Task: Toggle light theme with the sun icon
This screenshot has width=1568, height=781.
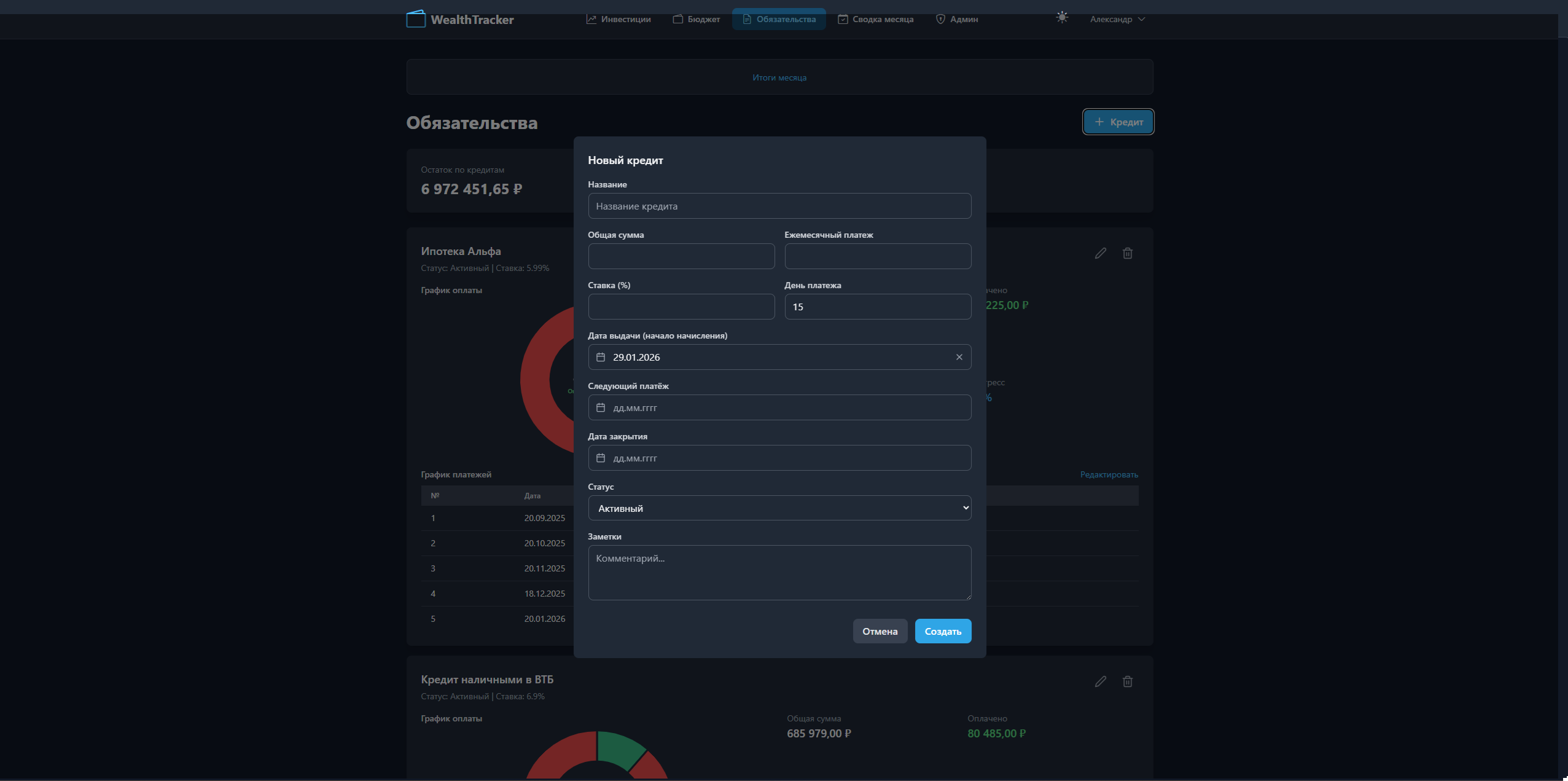Action: coord(1062,18)
